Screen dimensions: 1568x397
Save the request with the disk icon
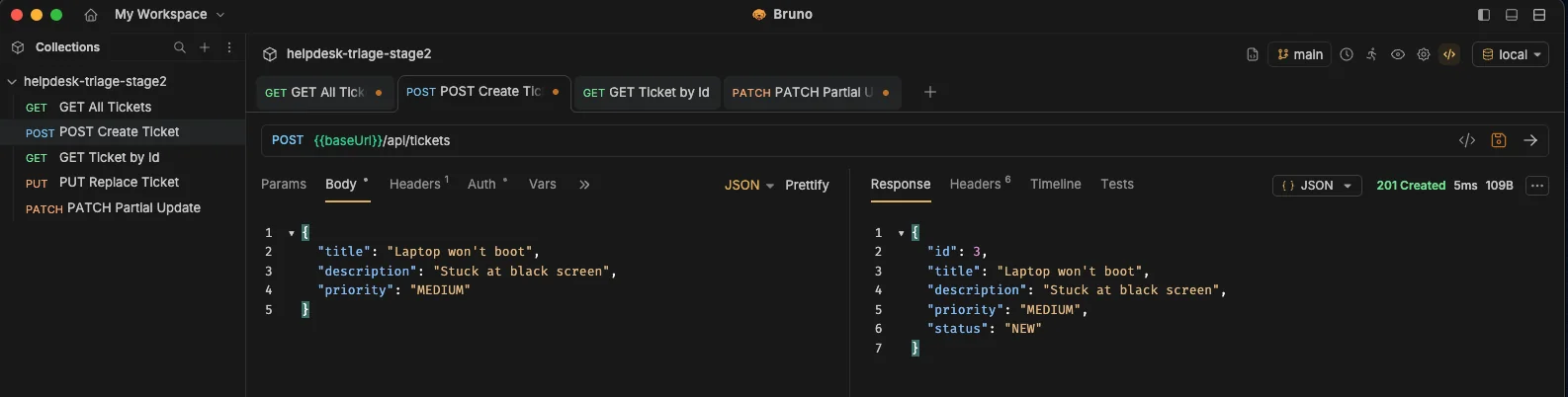1499,140
